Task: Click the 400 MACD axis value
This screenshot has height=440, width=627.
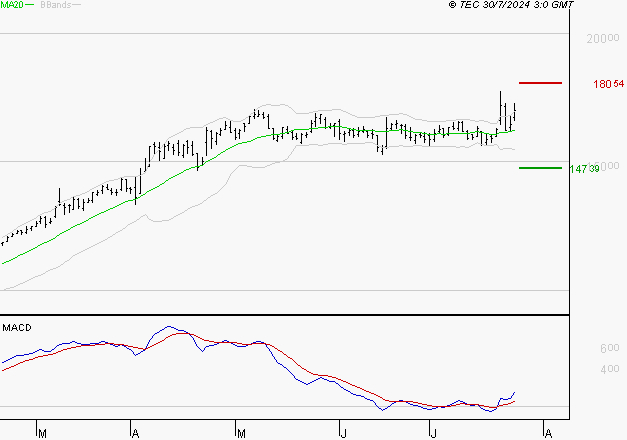Action: [x=609, y=369]
